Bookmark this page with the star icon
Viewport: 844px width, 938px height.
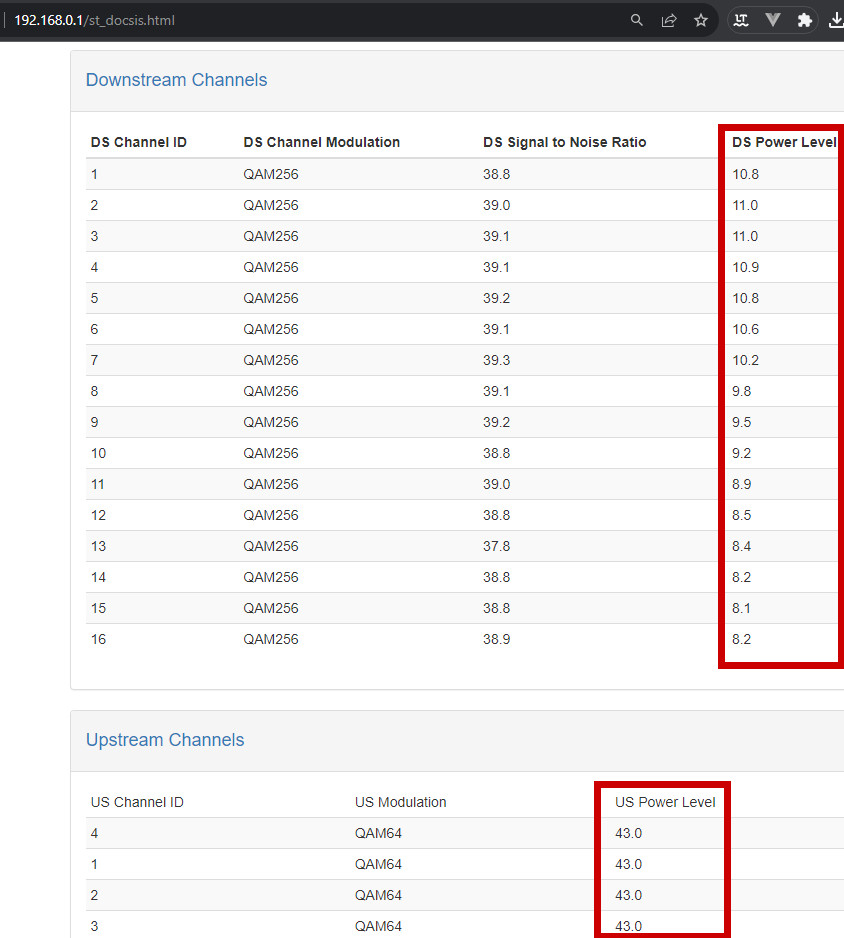point(701,20)
